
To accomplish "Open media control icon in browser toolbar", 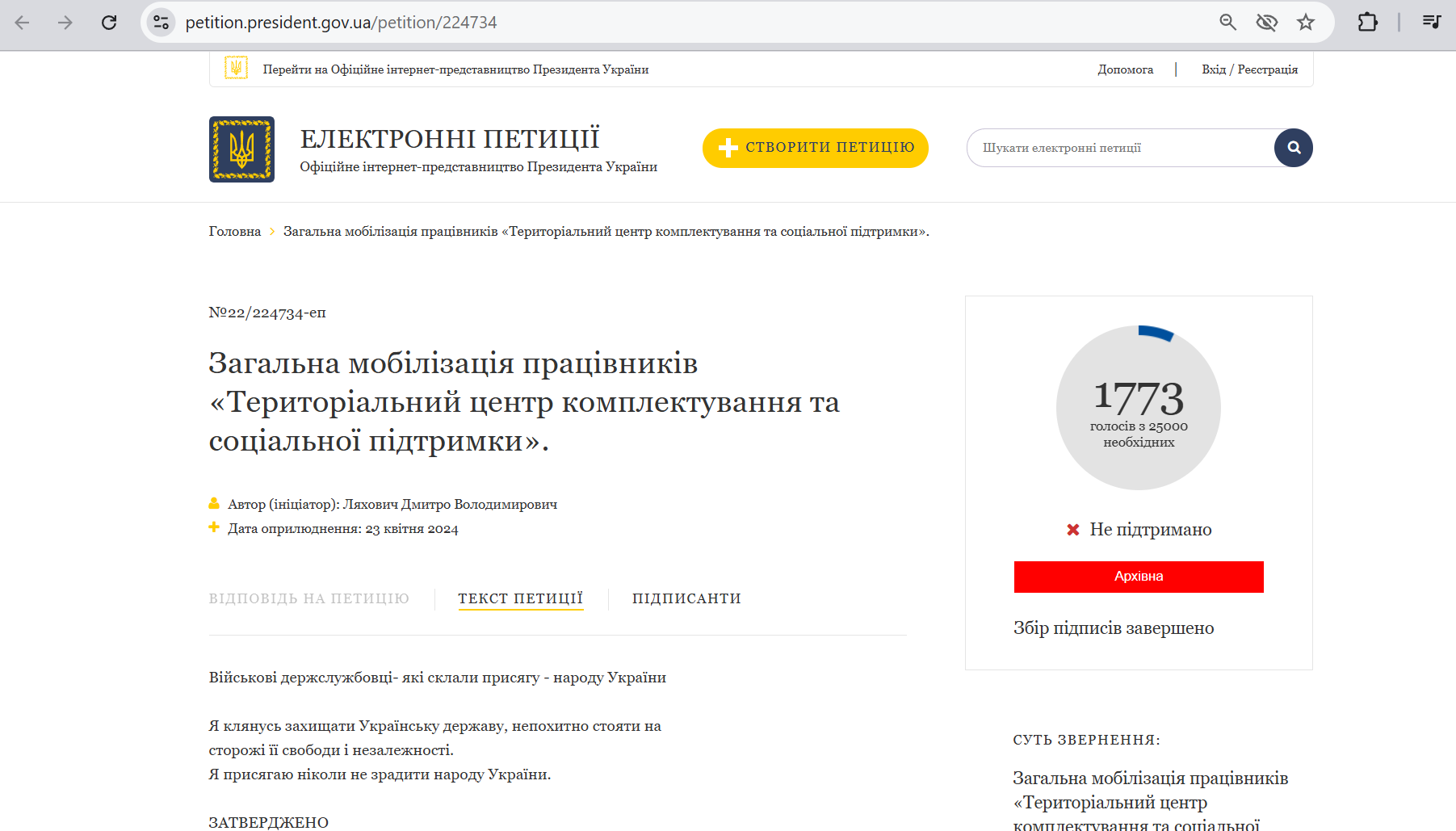I will tap(1432, 23).
